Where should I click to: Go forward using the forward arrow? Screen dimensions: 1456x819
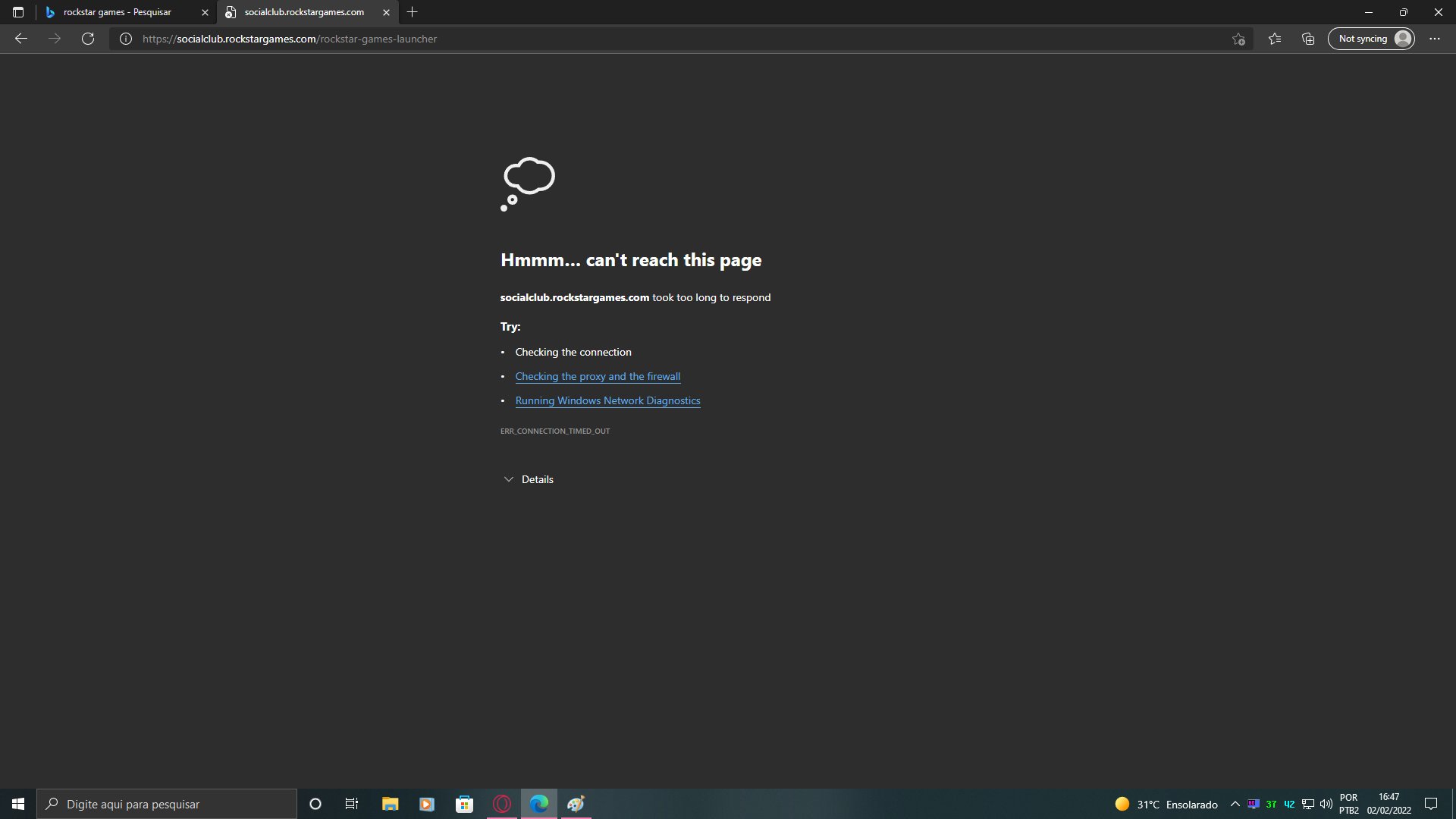(x=55, y=39)
